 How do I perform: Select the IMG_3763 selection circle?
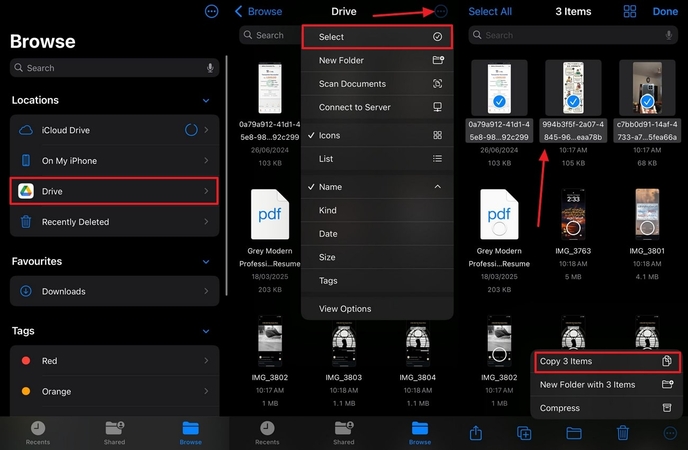(x=573, y=228)
